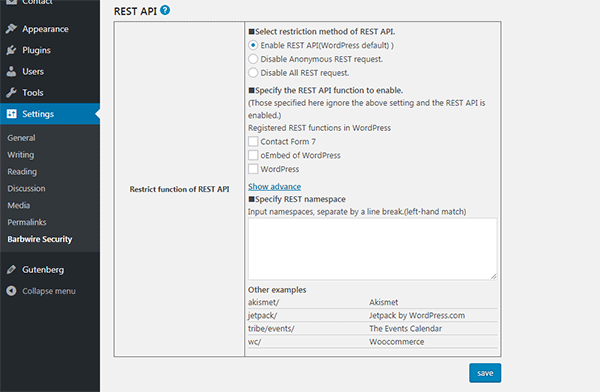Click the REST API section heading
Image resolution: width=600 pixels, height=392 pixels.
pyautogui.click(x=135, y=11)
